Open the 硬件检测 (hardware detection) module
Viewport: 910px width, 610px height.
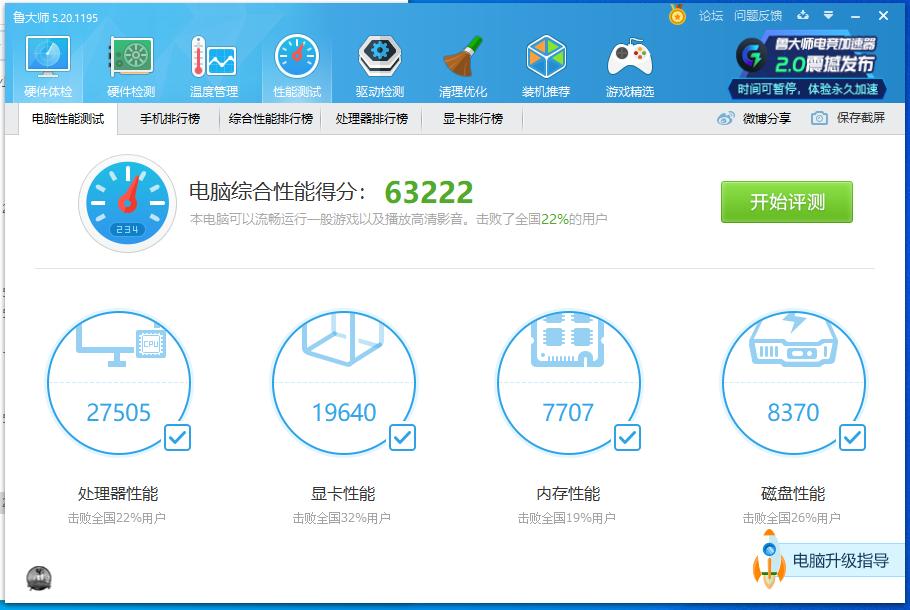click(130, 65)
